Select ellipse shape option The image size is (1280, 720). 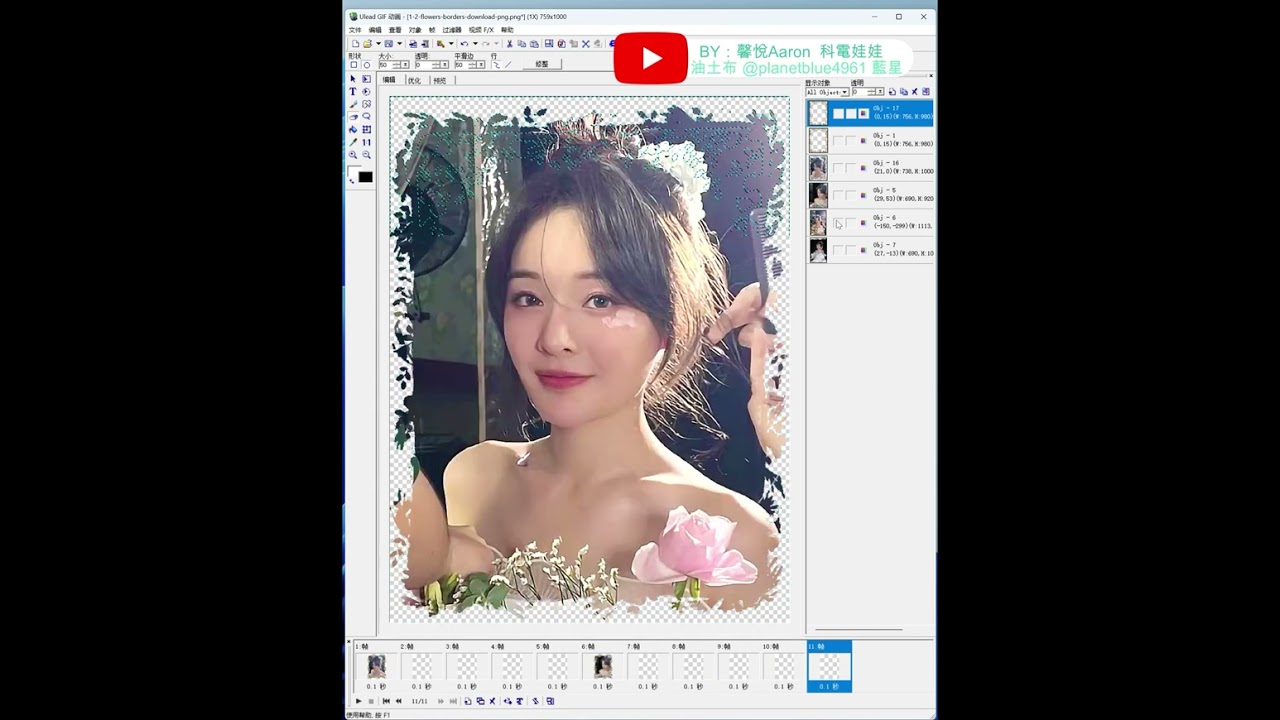coord(367,65)
